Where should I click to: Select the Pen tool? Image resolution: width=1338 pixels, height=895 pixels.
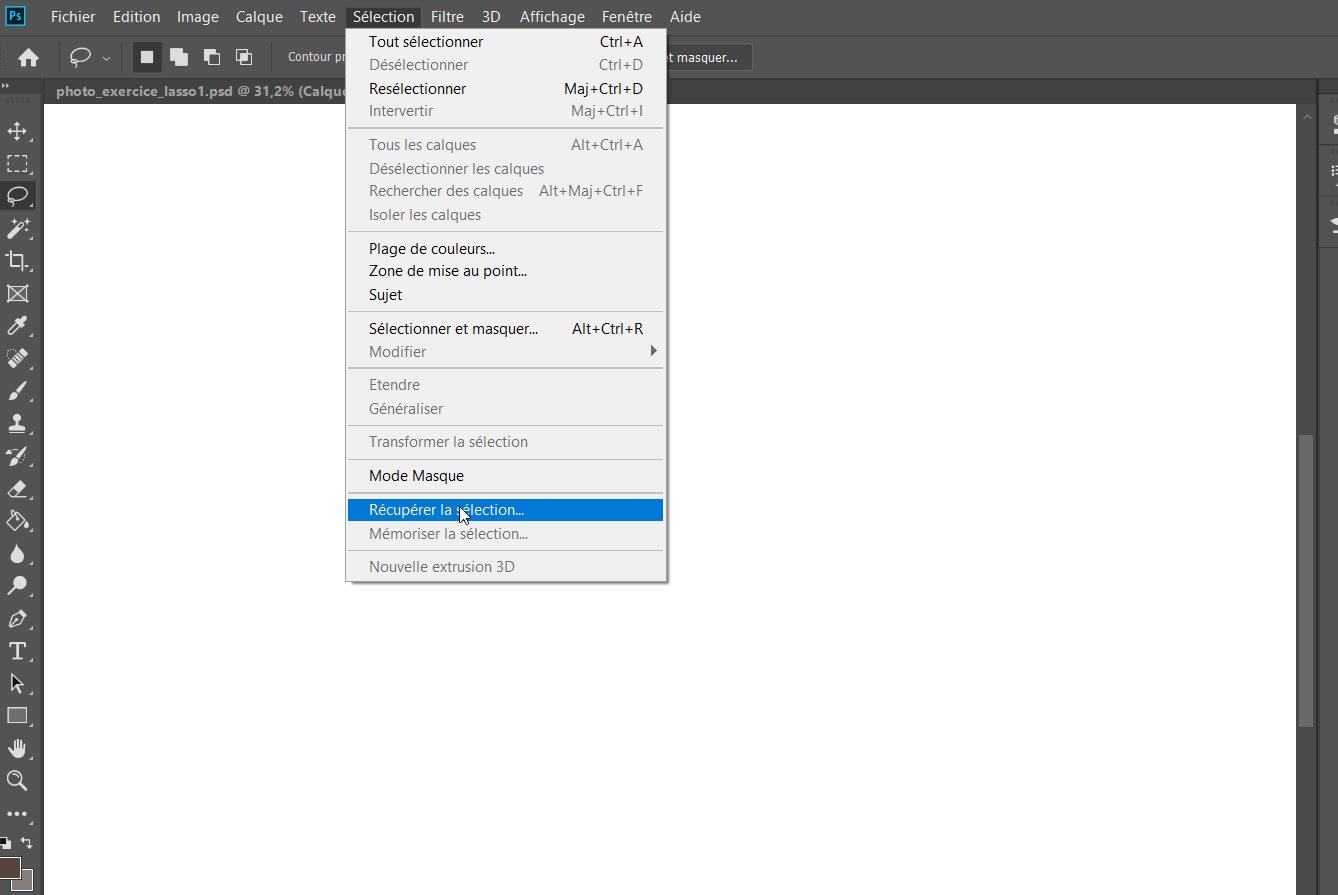(17, 618)
